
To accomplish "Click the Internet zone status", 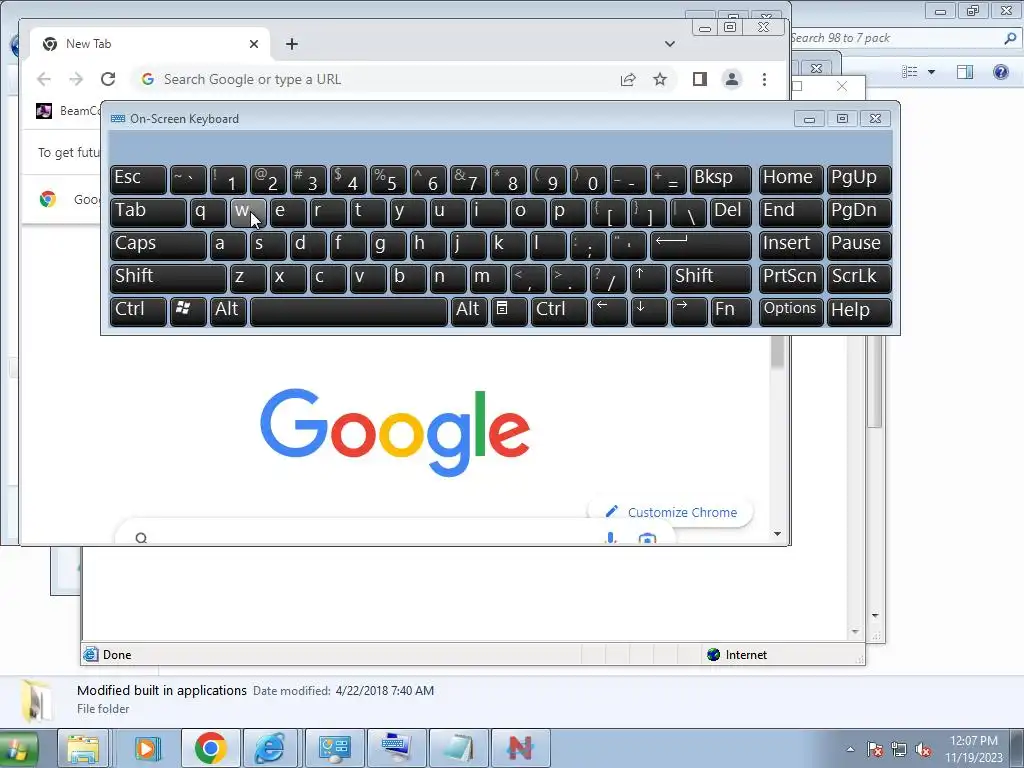I will pyautogui.click(x=737, y=654).
